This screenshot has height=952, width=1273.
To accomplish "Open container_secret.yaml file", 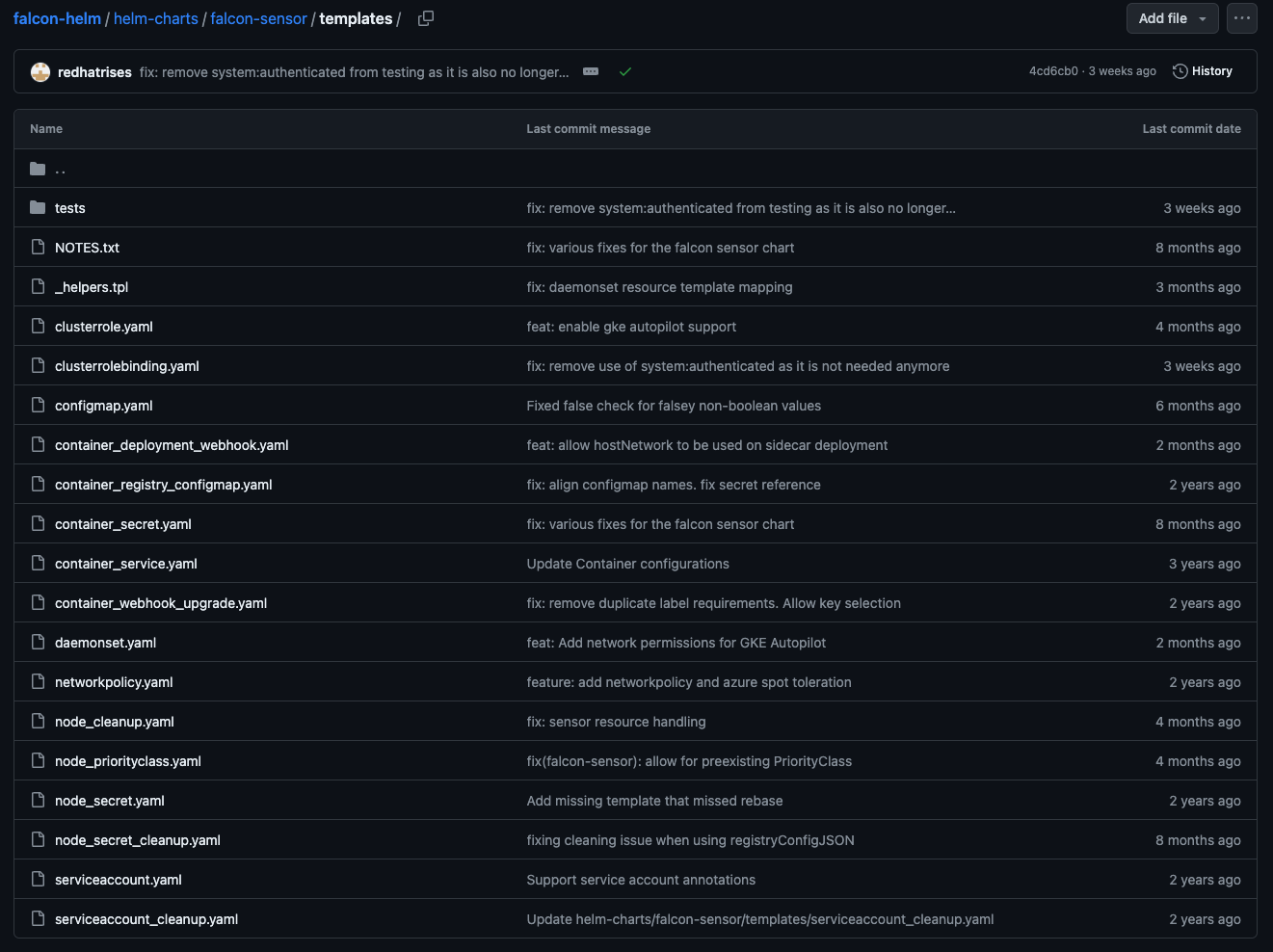I will point(123,524).
